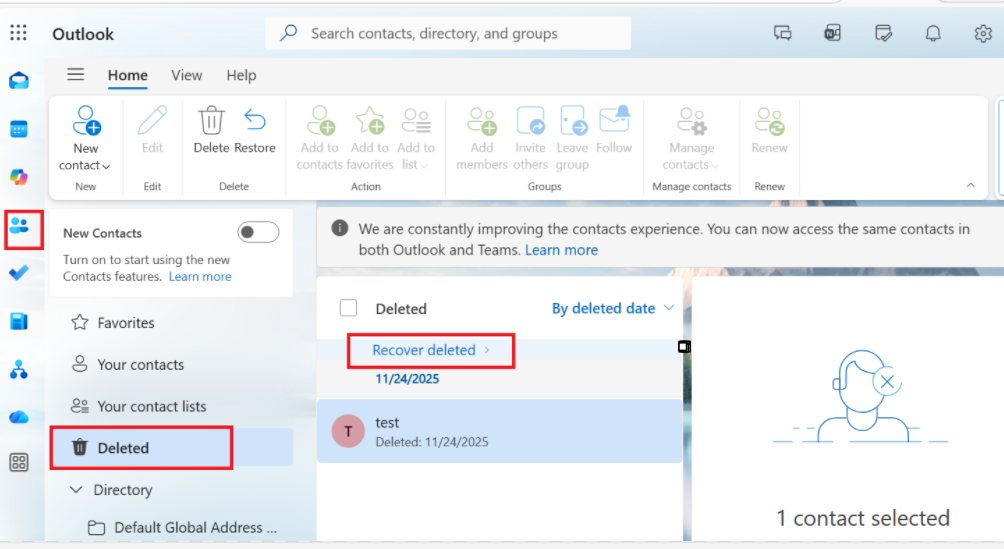Open the chat icon in header
The height and width of the screenshot is (549, 1004).
click(782, 33)
